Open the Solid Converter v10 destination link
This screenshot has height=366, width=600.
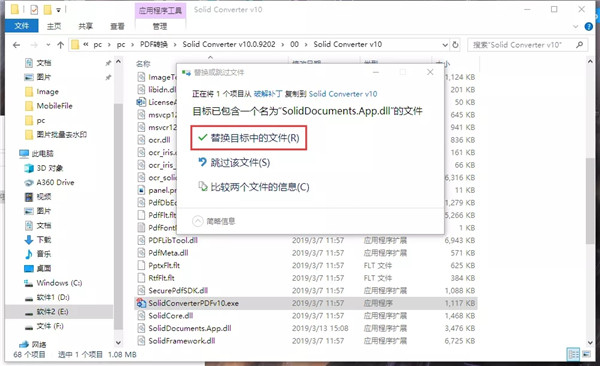pyautogui.click(x=343, y=94)
